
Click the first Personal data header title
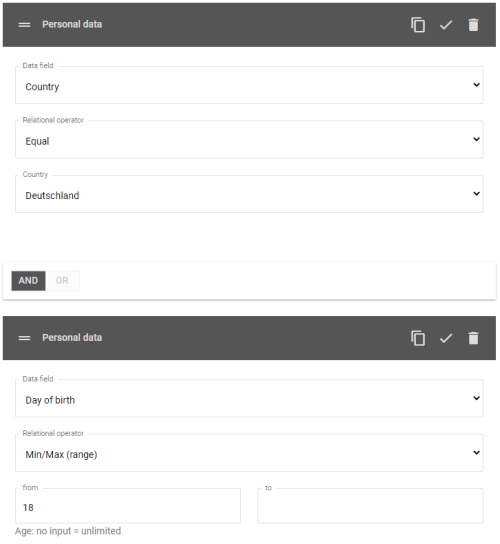(x=72, y=24)
